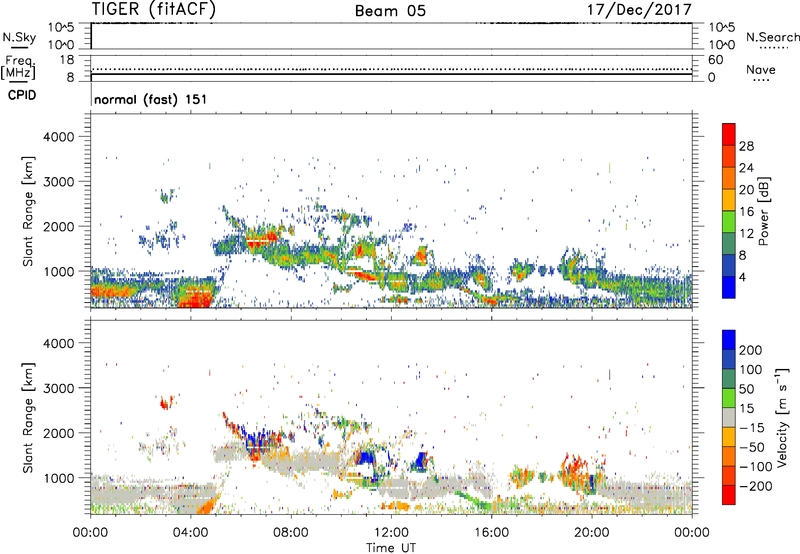This screenshot has height=554, width=800.
Task: Click the 08:00 time axis tick label
Action: (291, 533)
